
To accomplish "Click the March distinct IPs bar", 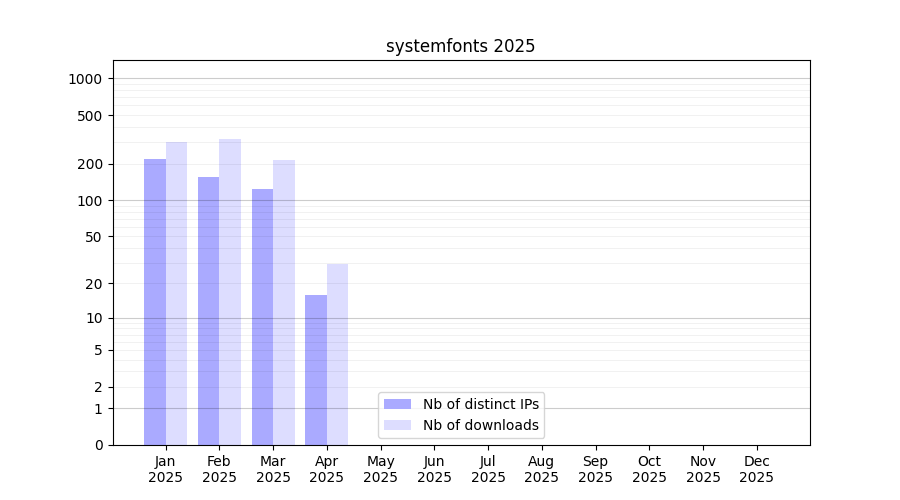I will coord(262,317).
